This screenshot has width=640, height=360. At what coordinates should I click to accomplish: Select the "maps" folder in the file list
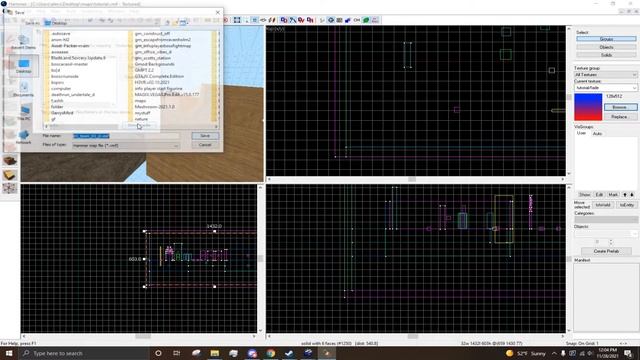(140, 100)
